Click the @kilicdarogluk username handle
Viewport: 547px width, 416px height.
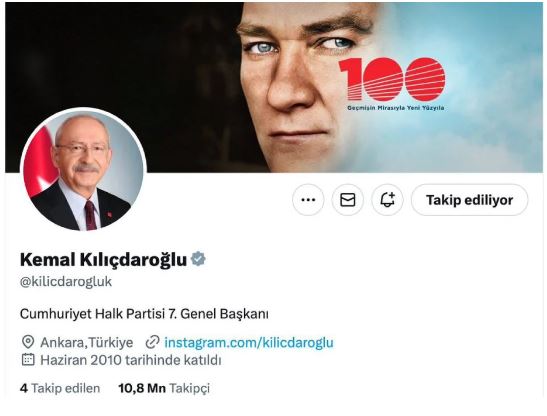pos(66,282)
